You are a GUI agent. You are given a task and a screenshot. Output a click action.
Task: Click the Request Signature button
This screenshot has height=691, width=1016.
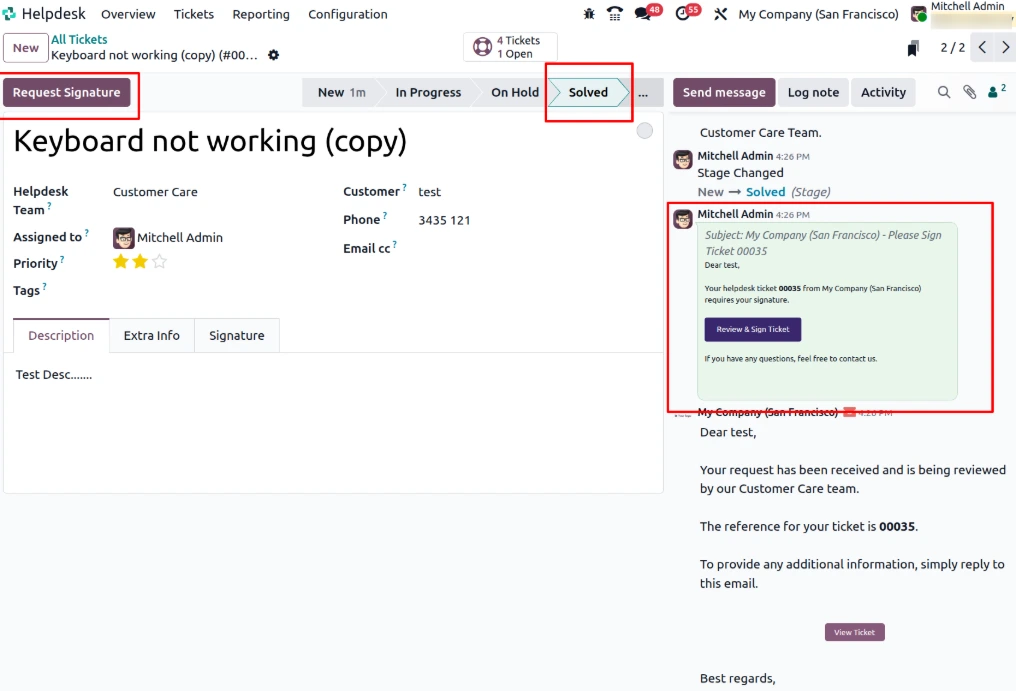[67, 92]
